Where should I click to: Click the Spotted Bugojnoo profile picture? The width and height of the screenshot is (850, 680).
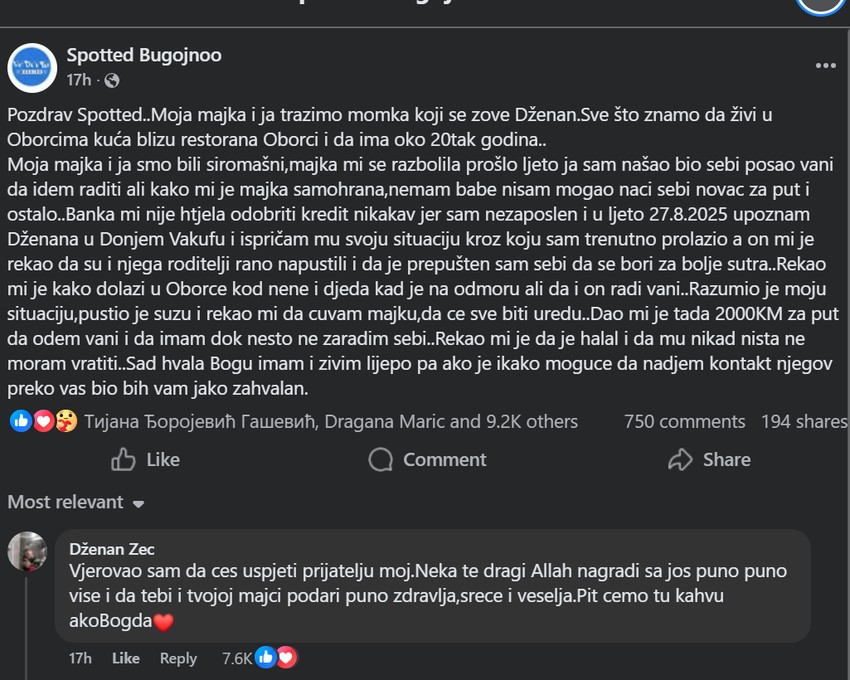coord(34,67)
